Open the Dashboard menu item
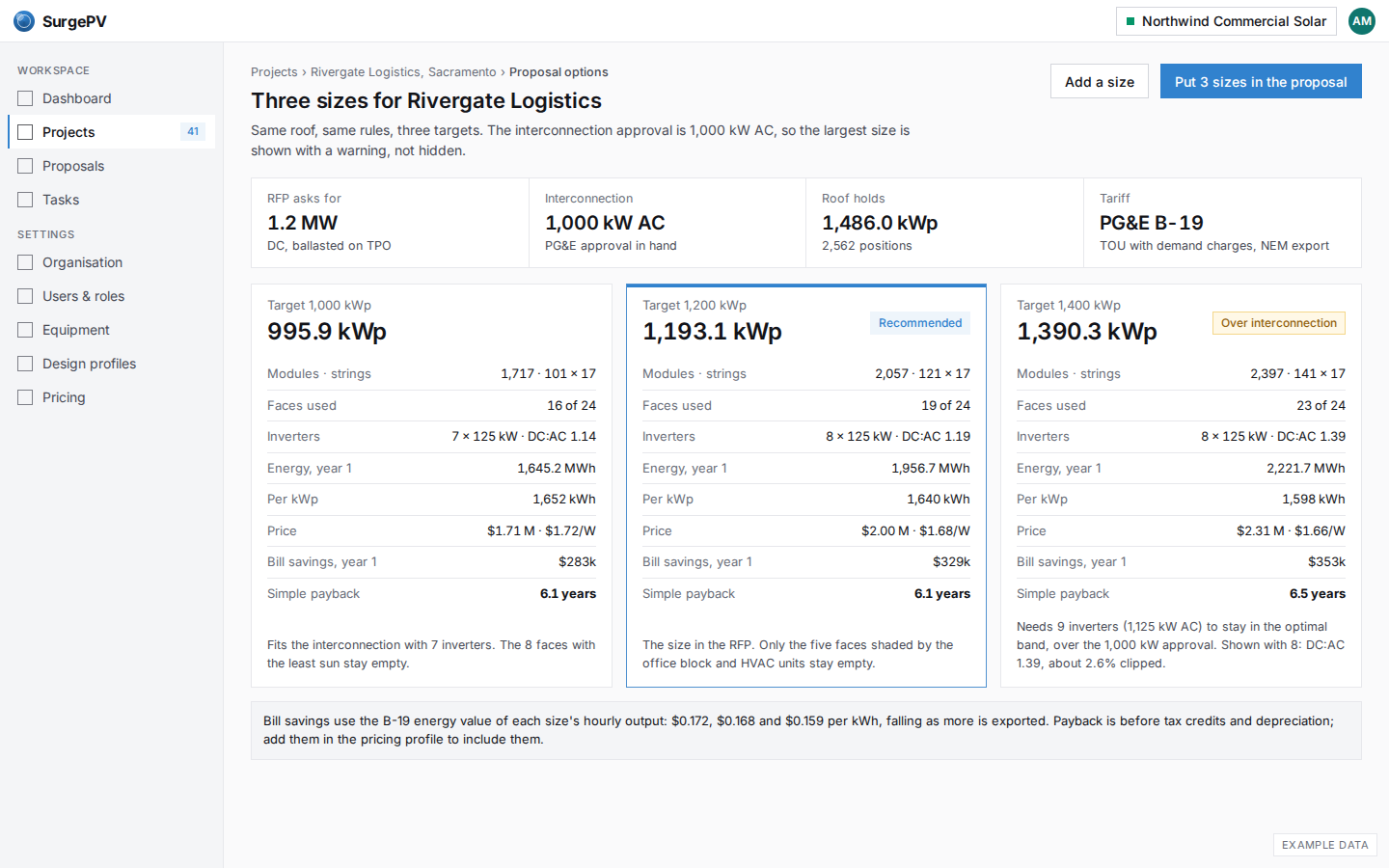Viewport: 1389px width, 868px height. [x=112, y=98]
